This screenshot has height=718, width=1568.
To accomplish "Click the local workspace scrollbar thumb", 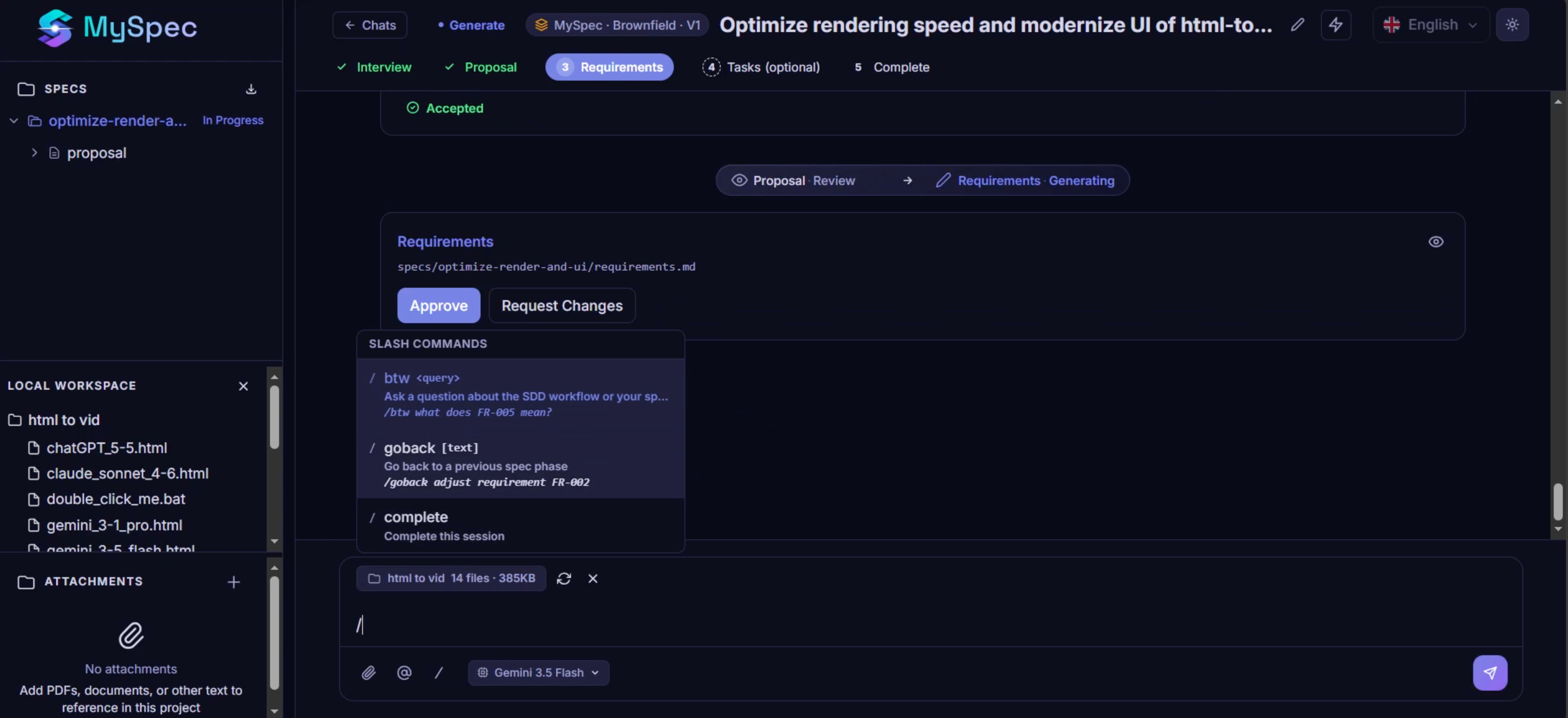I will [x=275, y=418].
